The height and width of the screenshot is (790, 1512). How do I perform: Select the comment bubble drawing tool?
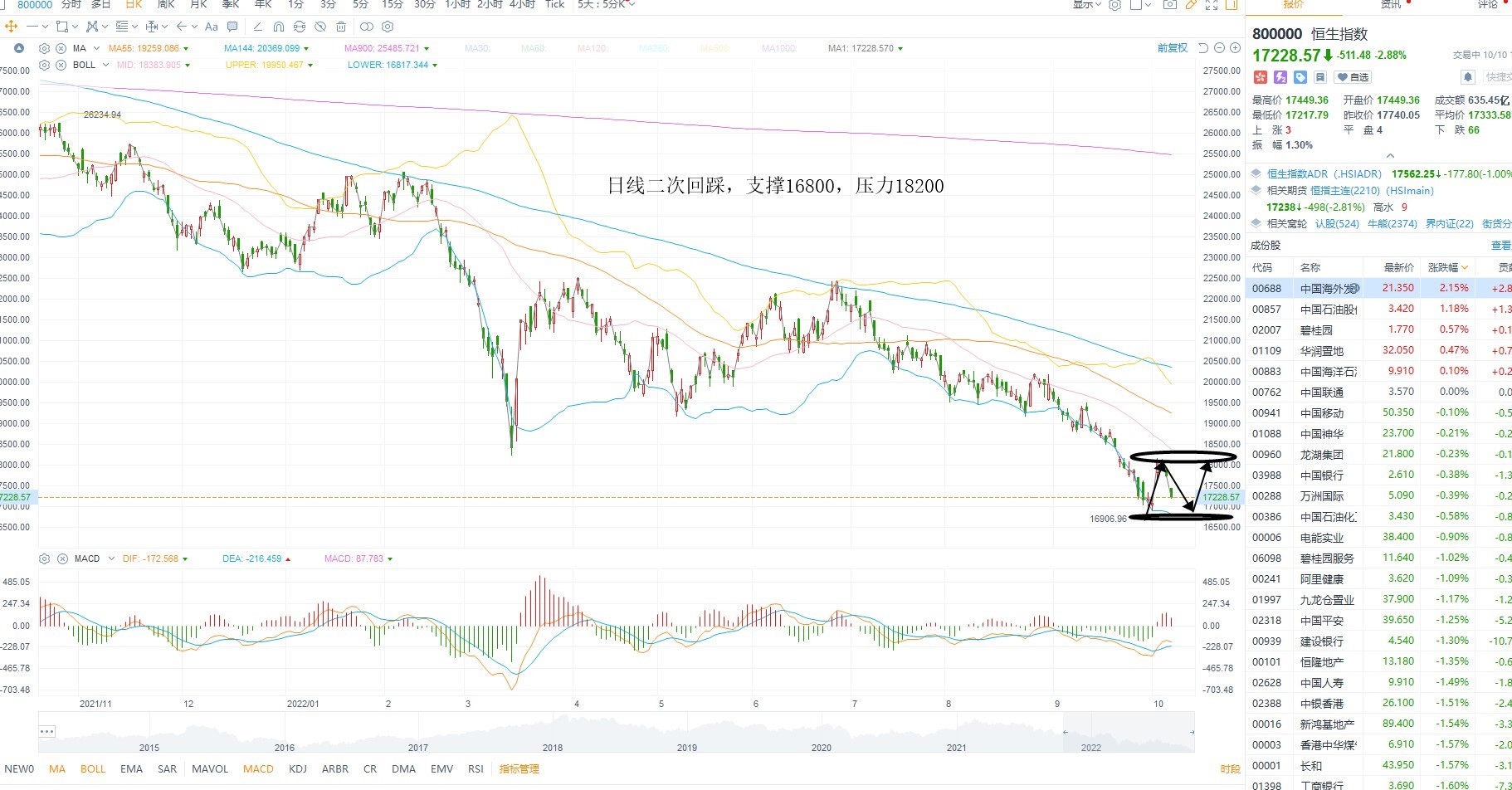(232, 27)
